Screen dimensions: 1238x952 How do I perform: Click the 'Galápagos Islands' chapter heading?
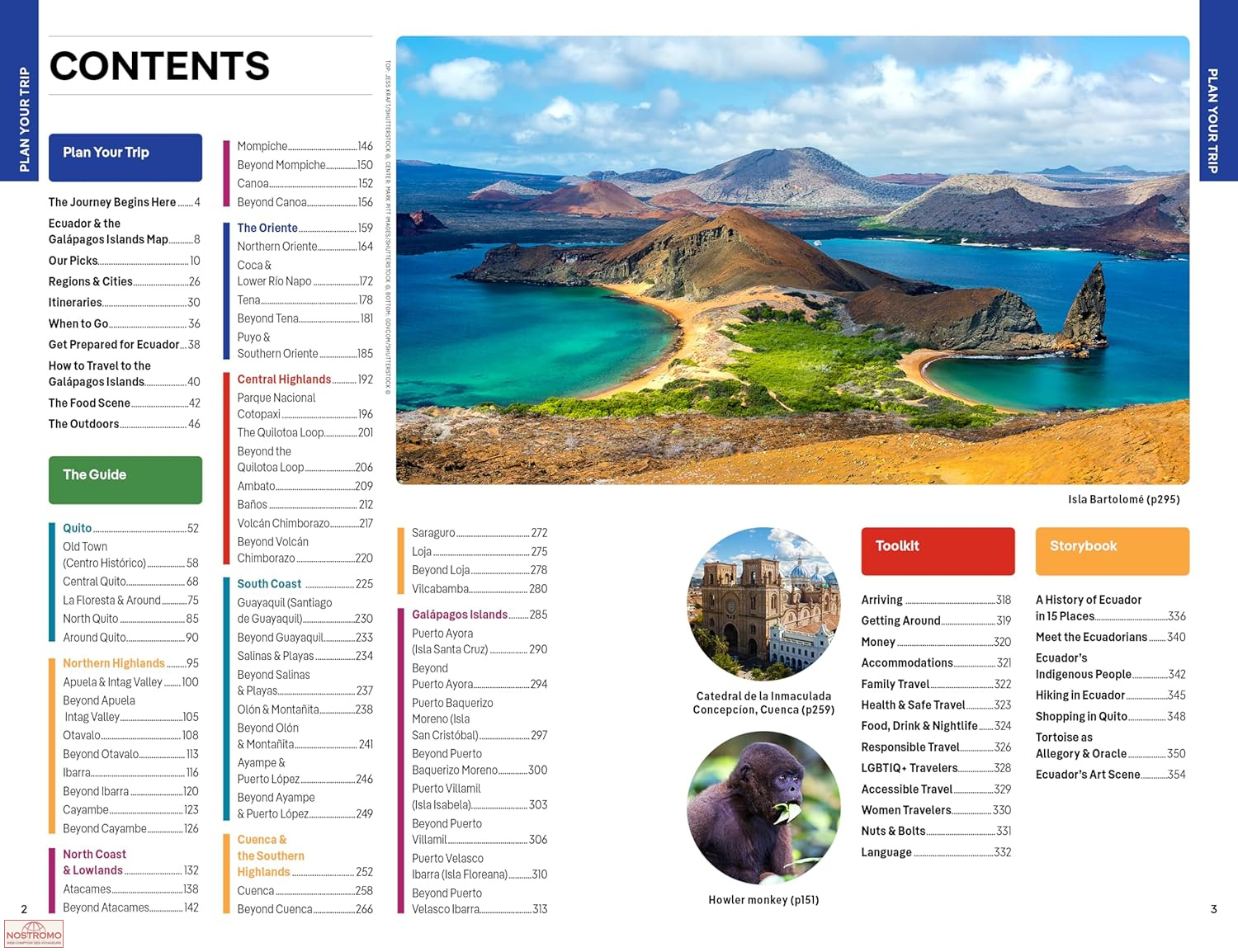point(480,615)
